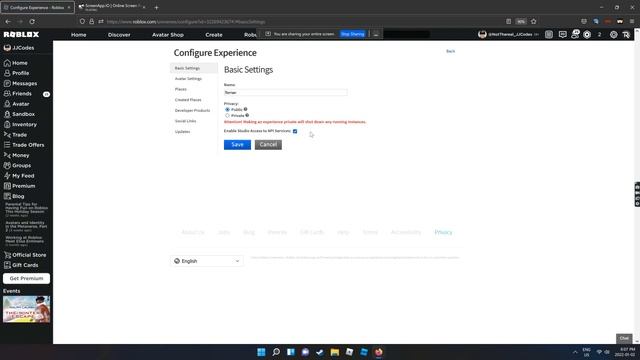Open the Home icon in the sidebar

(x=7, y=63)
